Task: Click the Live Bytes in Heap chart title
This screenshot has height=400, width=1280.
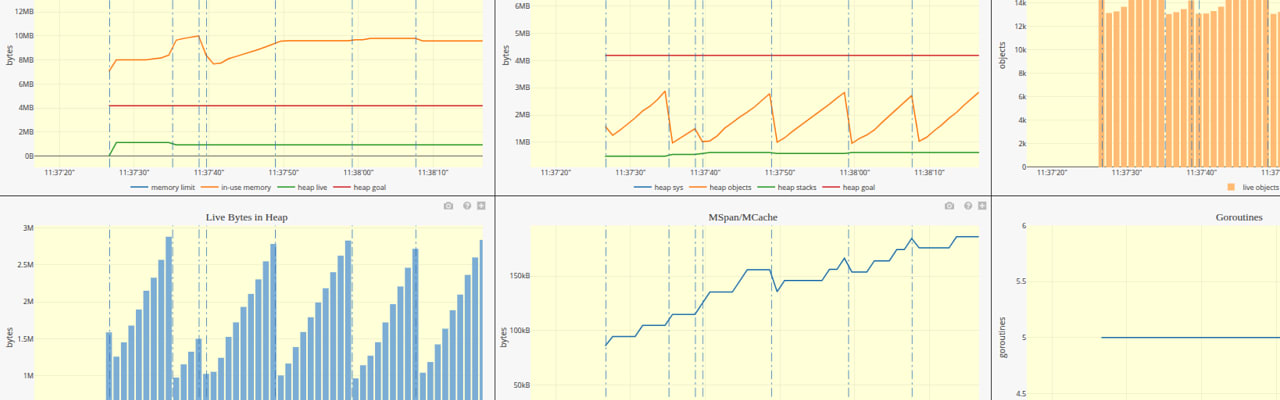Action: click(x=247, y=217)
